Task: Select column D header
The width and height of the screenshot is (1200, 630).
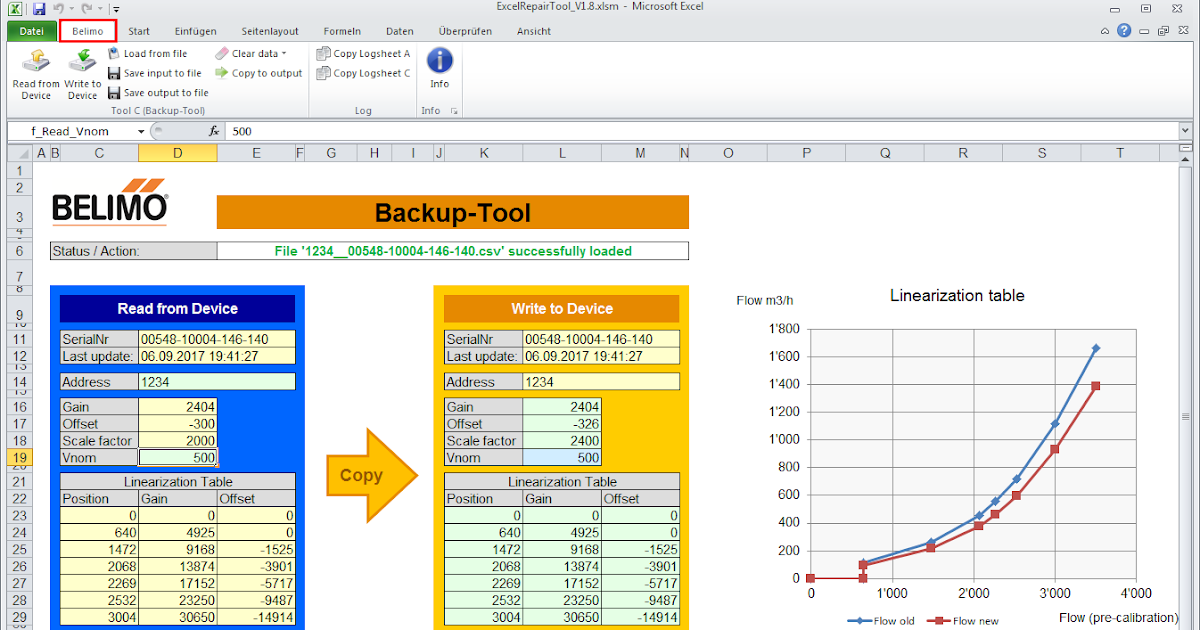Action: click(x=177, y=153)
